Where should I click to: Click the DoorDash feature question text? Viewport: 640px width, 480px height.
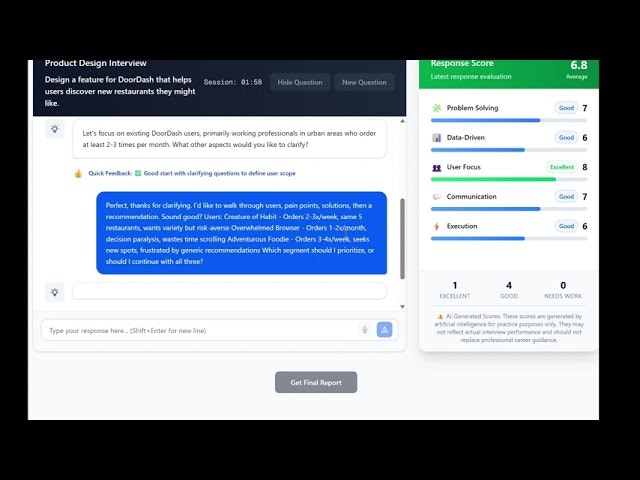pyautogui.click(x=120, y=91)
